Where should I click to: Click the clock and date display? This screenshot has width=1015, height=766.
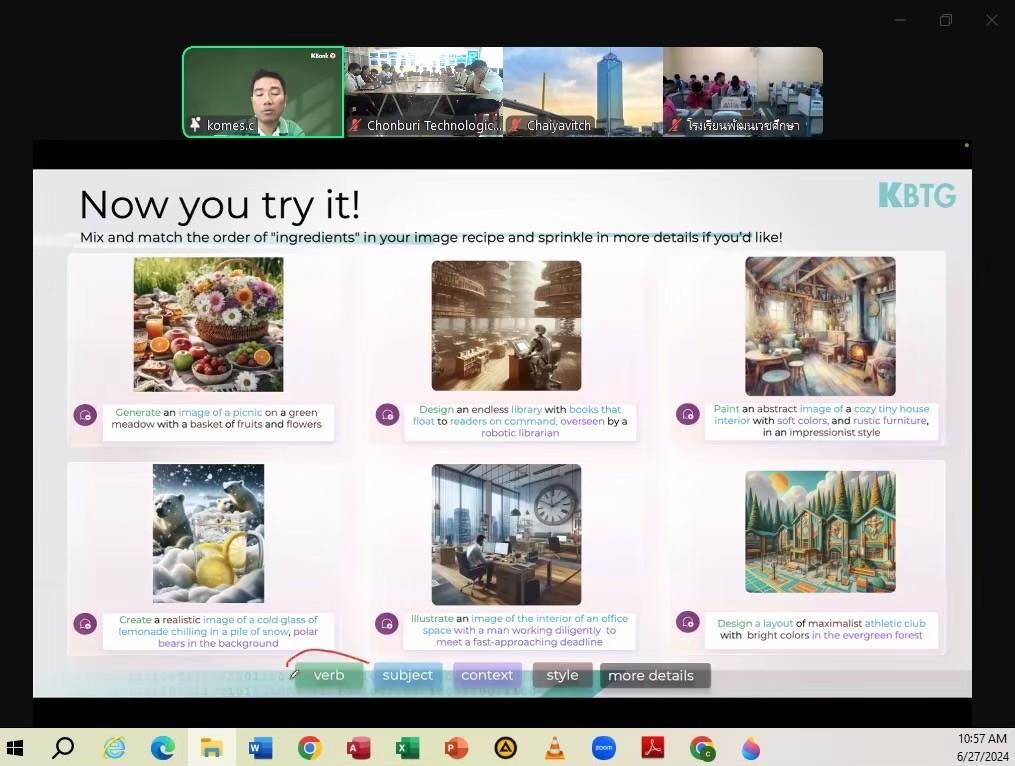[982, 748]
